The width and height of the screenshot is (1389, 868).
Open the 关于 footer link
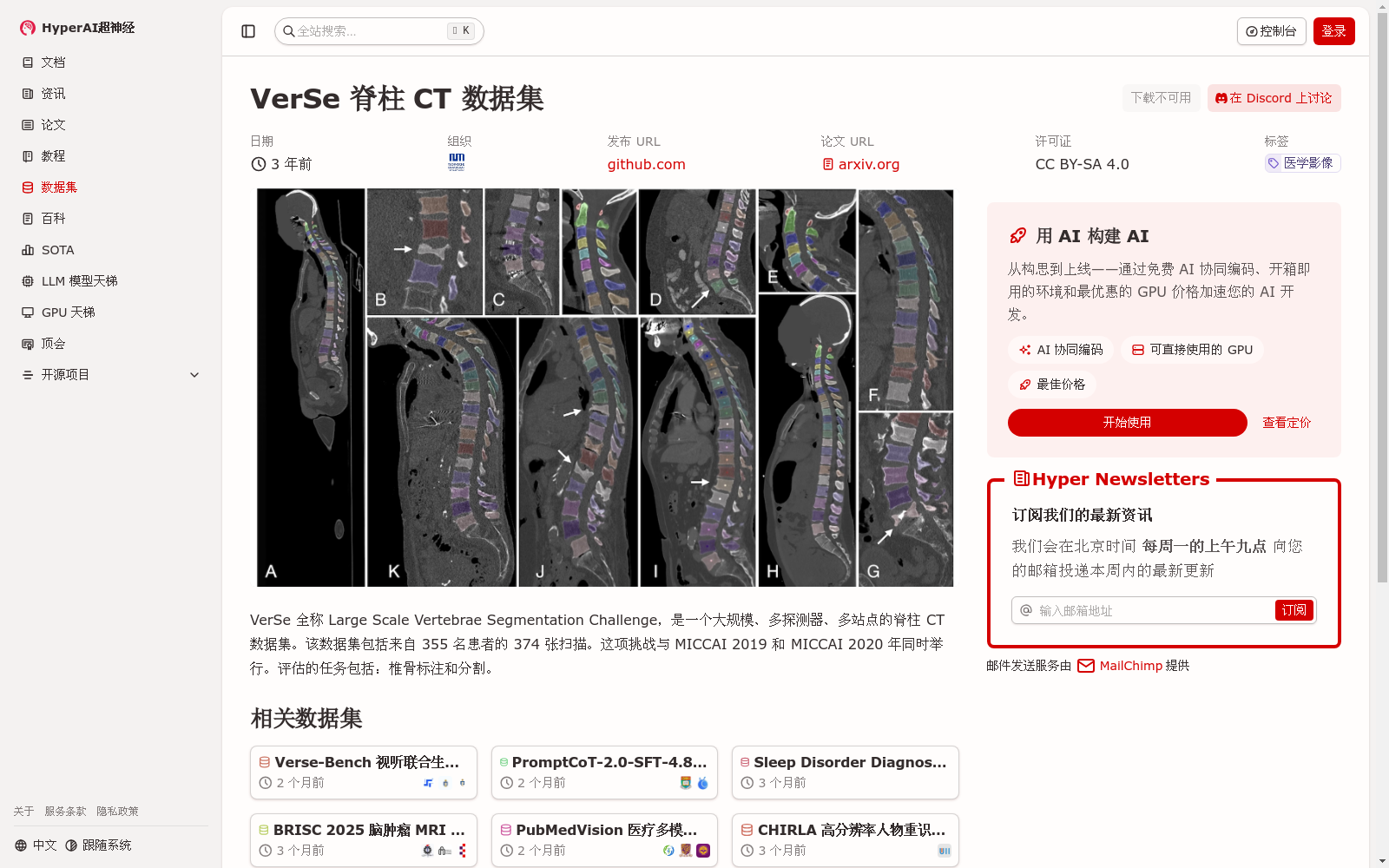coord(23,812)
